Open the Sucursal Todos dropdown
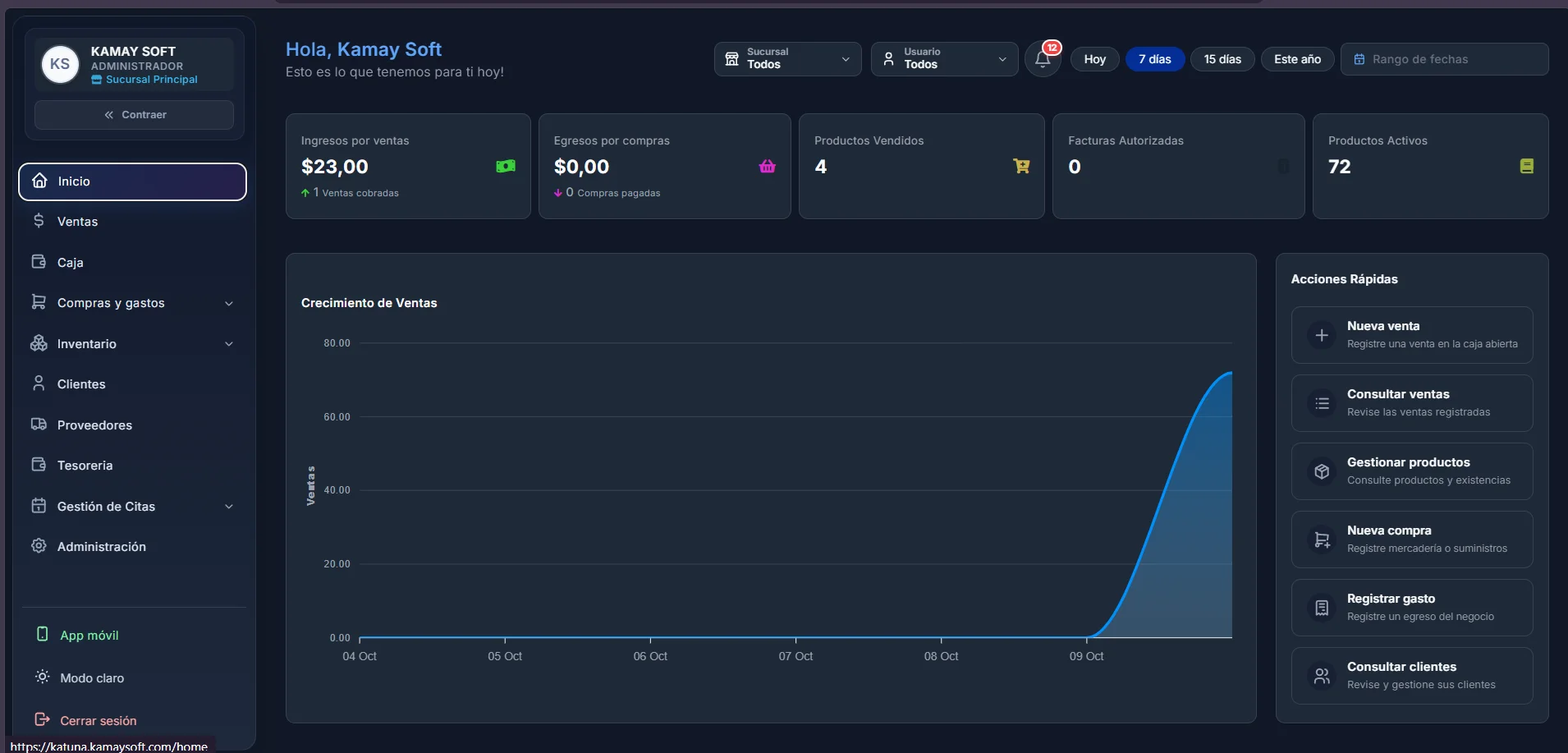The image size is (1568, 753). 787,59
